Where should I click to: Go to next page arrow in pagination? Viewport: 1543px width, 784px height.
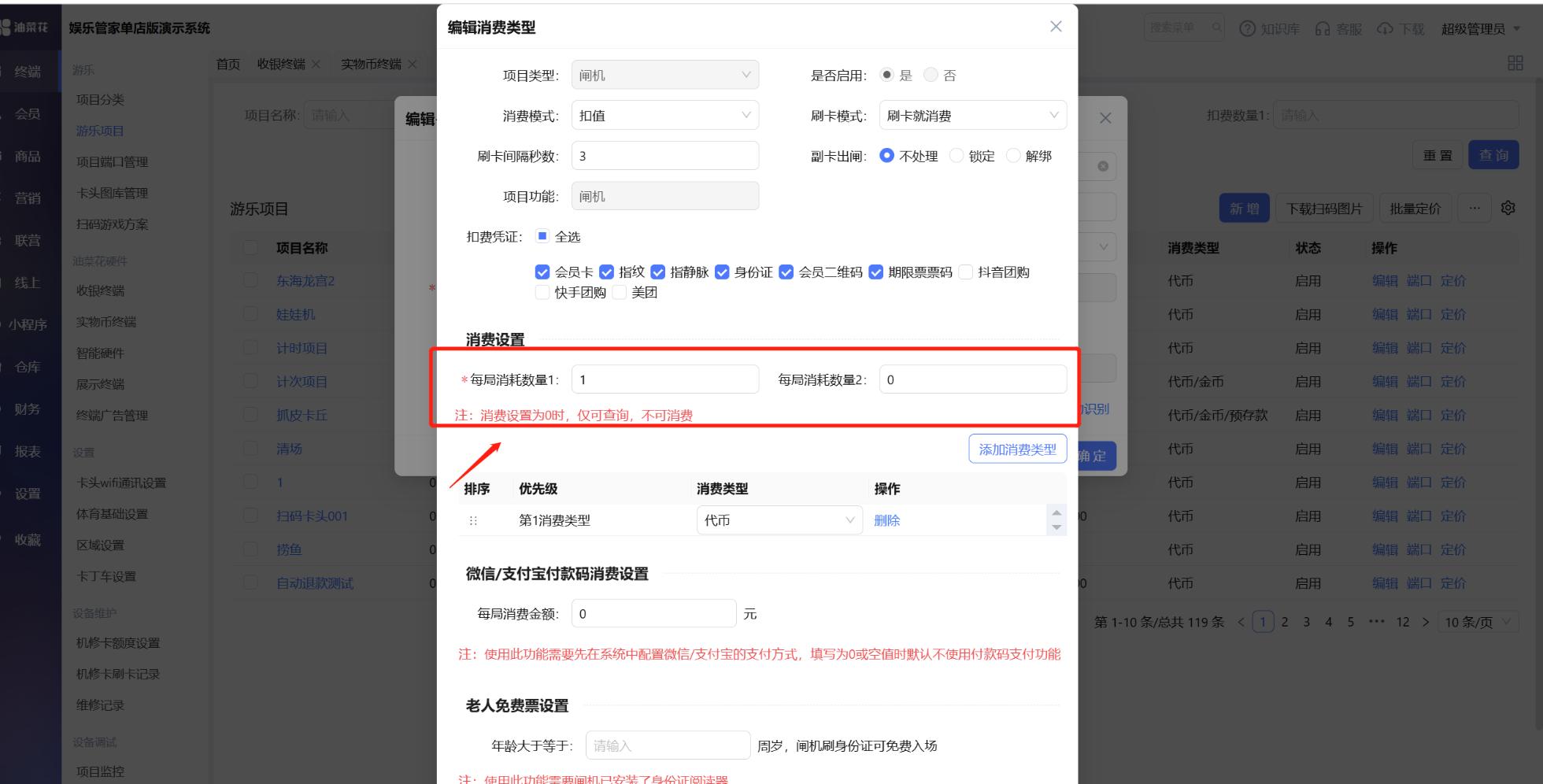coord(1426,622)
